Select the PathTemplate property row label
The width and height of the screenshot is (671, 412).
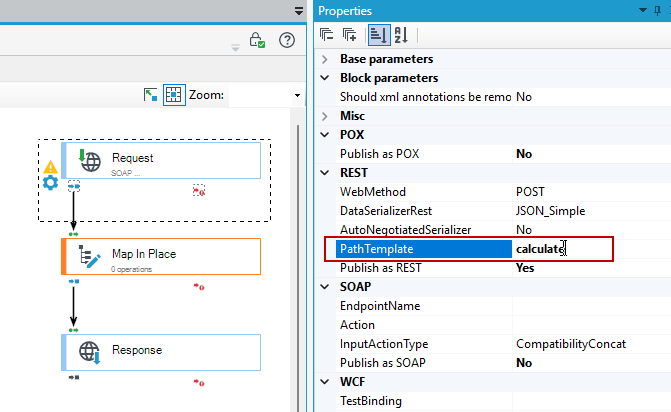click(424, 249)
